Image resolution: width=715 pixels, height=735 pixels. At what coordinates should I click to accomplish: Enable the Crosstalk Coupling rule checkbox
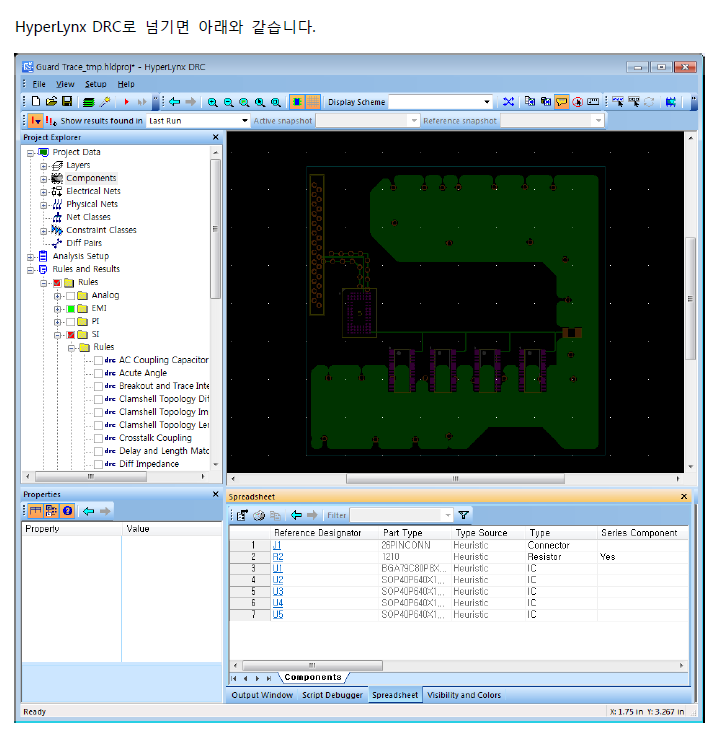[99, 438]
